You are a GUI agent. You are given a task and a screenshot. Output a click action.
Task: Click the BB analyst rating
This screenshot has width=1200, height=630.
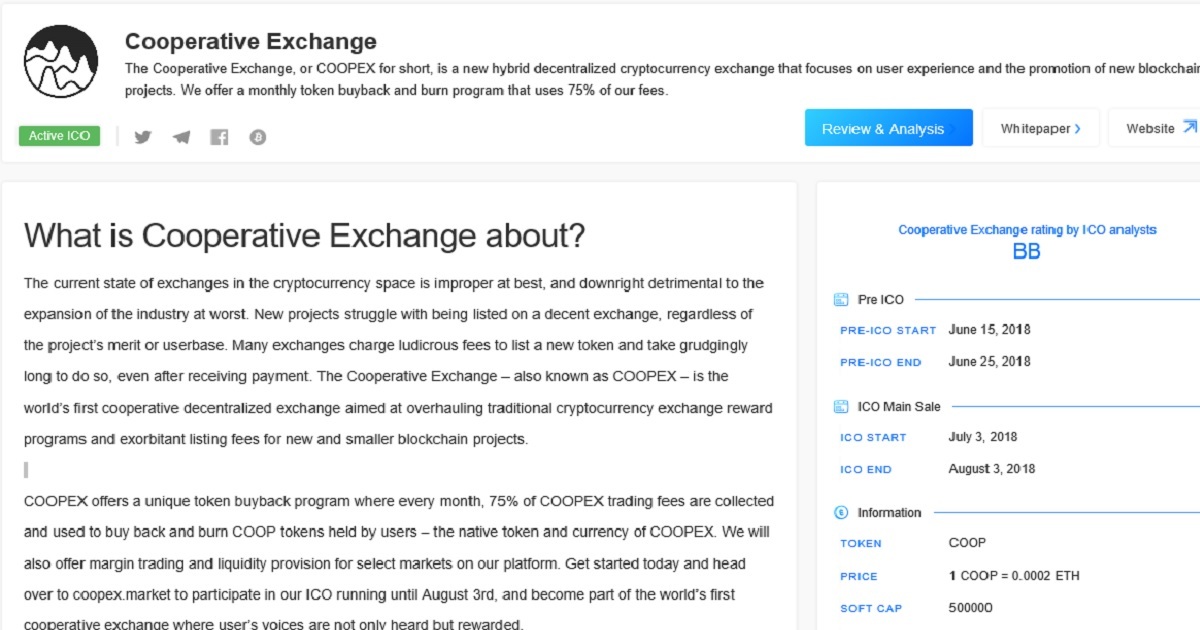pos(1027,252)
